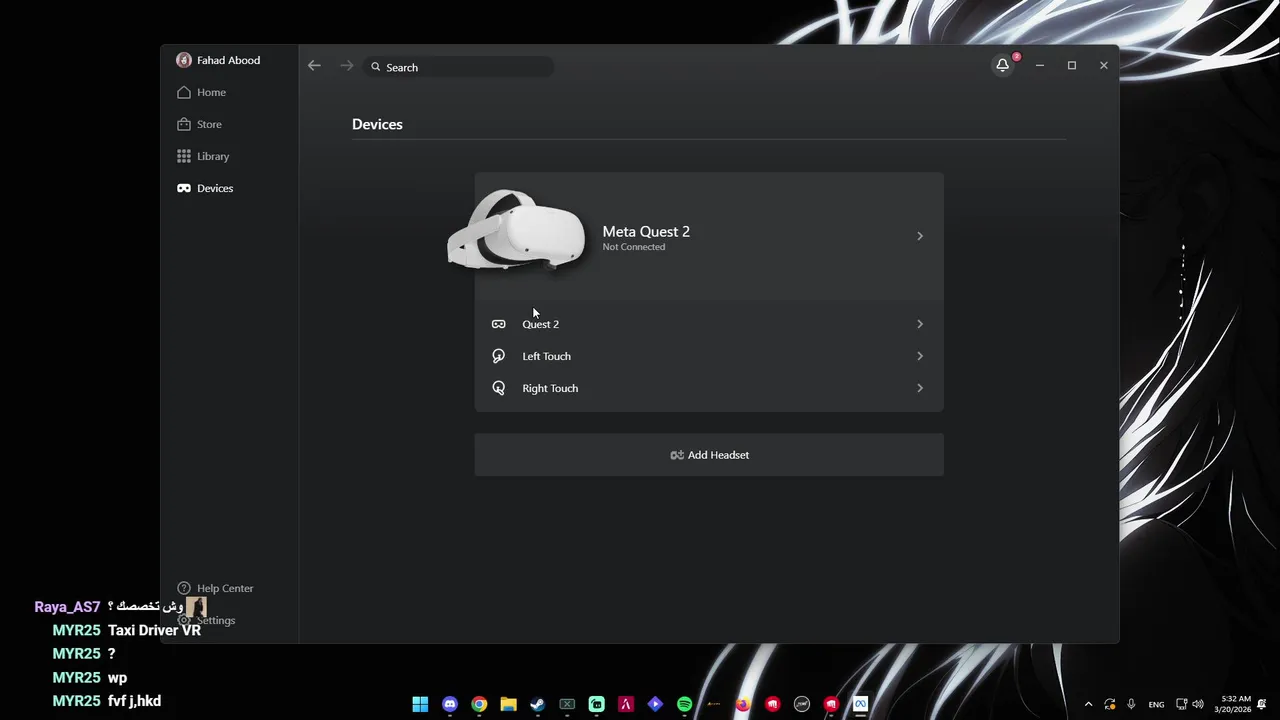
Task: Open Discord from the taskbar
Action: (x=450, y=704)
